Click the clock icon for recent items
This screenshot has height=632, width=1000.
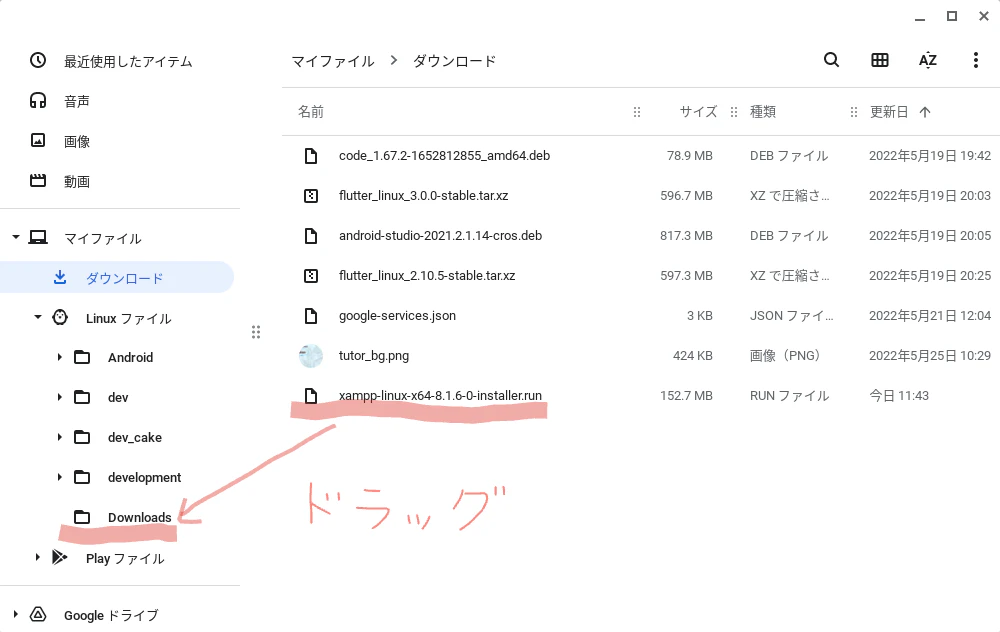coord(38,61)
